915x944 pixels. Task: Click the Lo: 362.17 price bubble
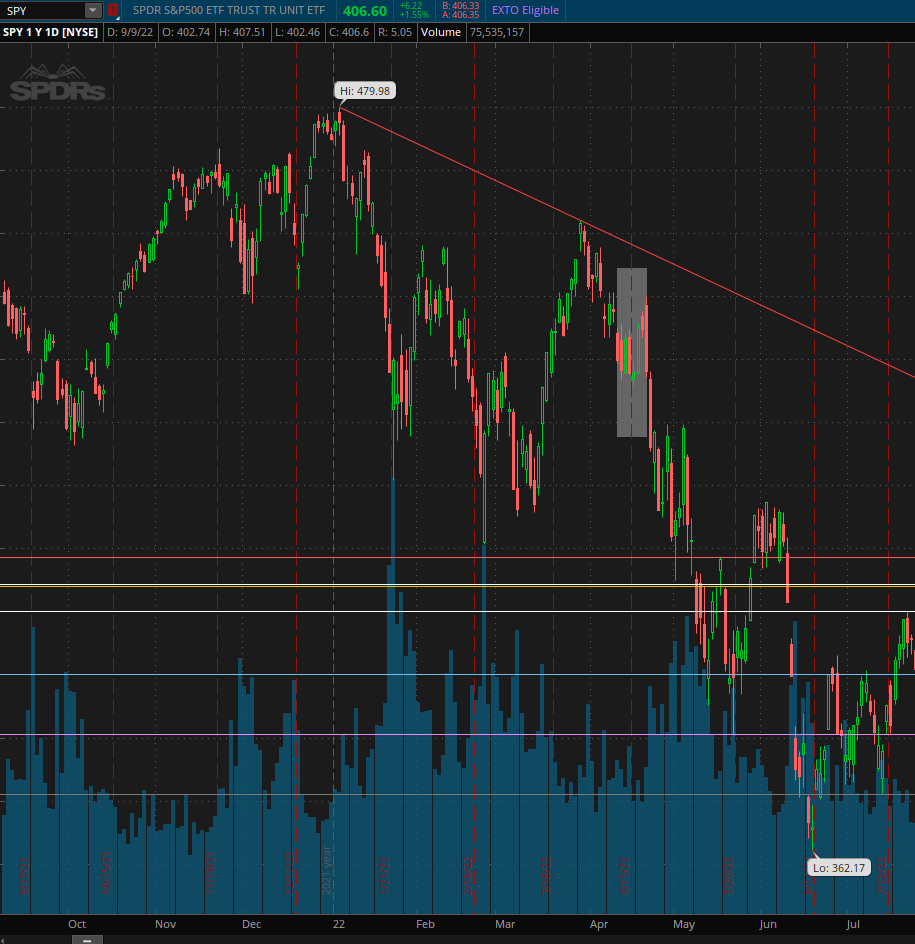tap(839, 868)
